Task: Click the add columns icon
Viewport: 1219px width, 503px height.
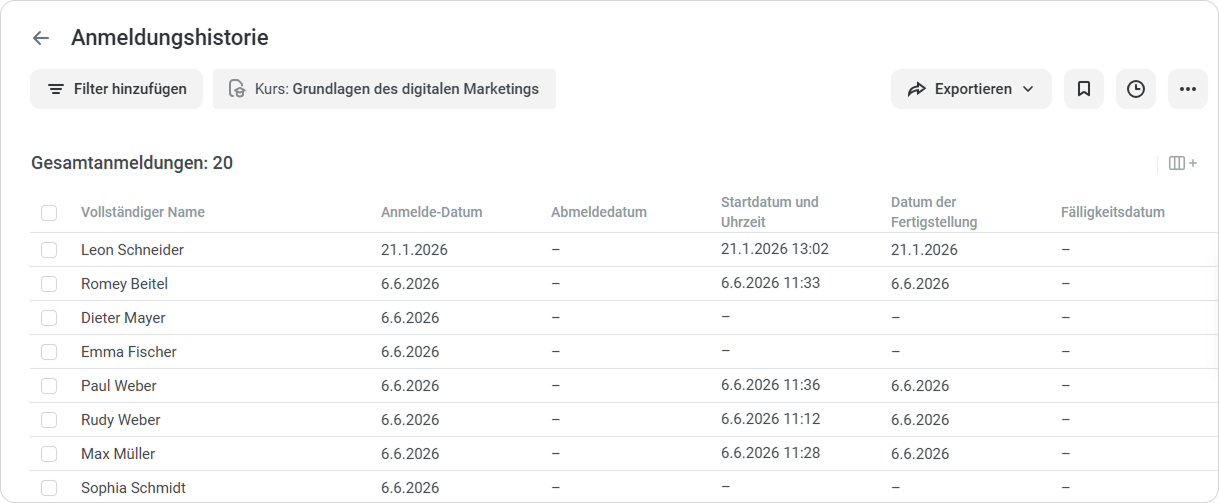Action: 1183,163
